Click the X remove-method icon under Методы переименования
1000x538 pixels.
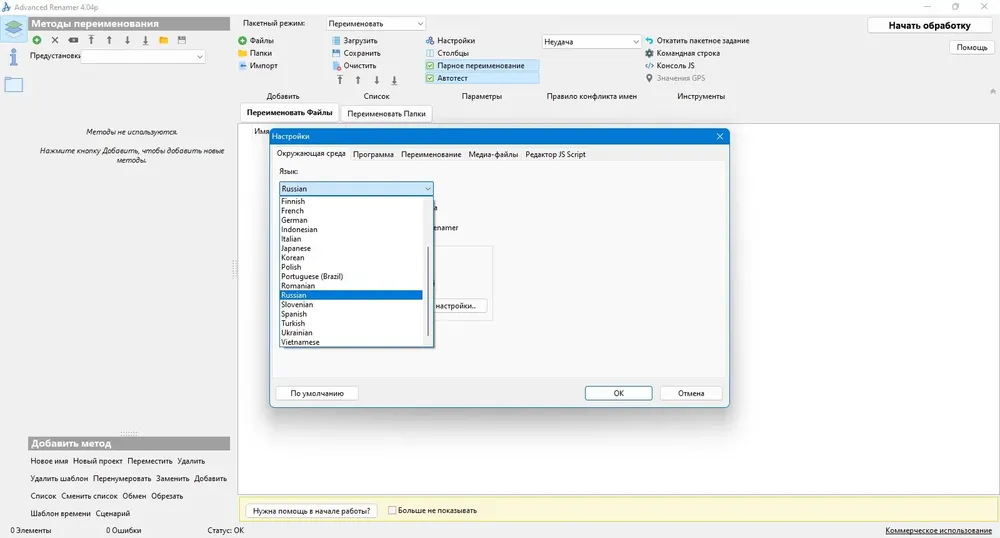click(55, 40)
